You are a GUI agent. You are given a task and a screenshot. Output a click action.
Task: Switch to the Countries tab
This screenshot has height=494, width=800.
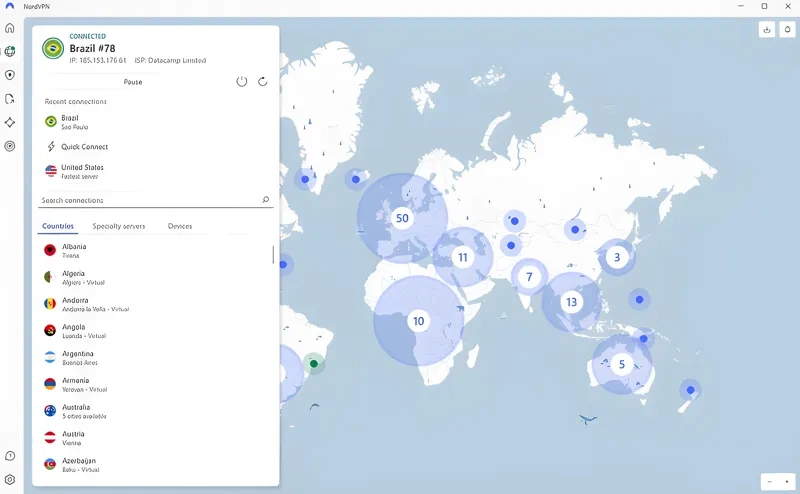coord(58,226)
